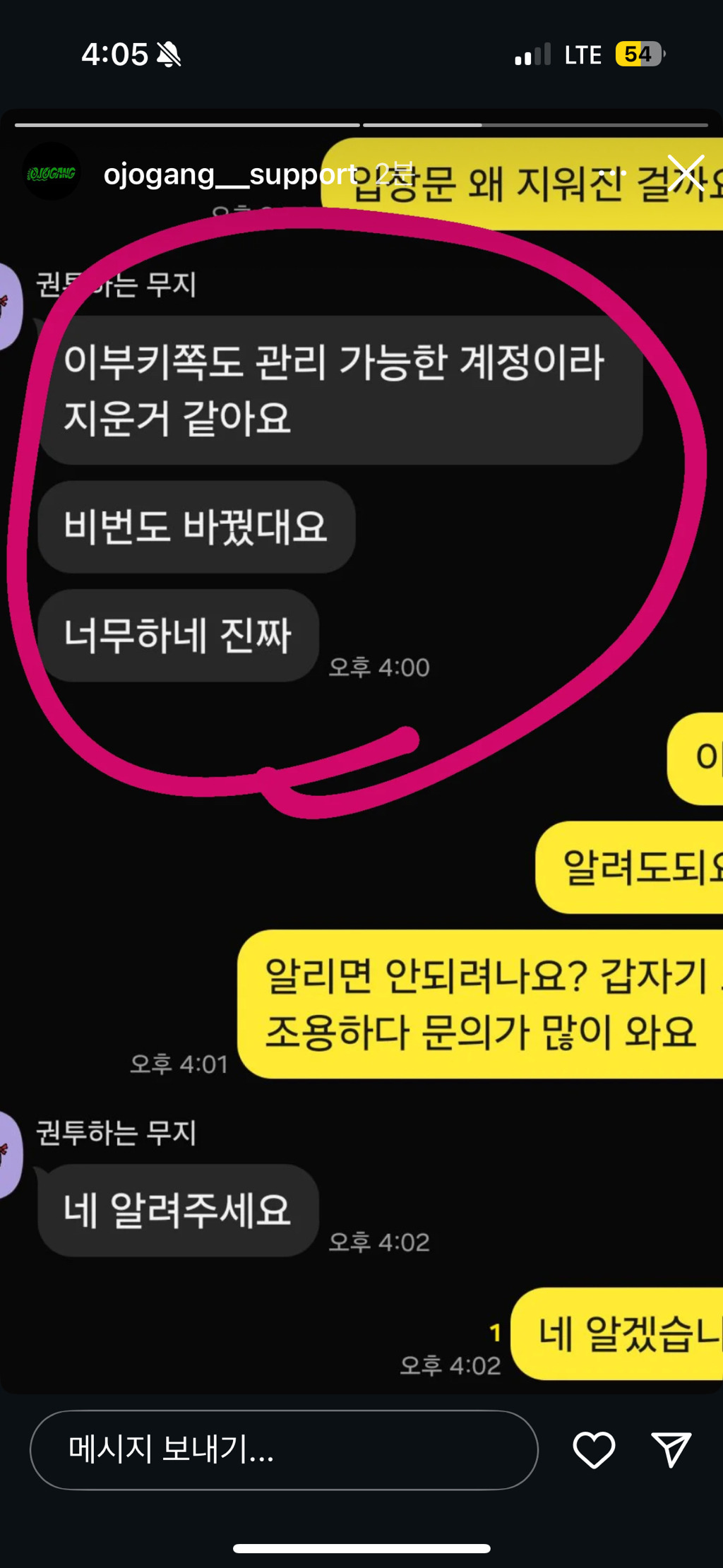Tap yellow bubble 알리면 안되려나요
This screenshot has height=1568, width=723.
coord(480,1004)
